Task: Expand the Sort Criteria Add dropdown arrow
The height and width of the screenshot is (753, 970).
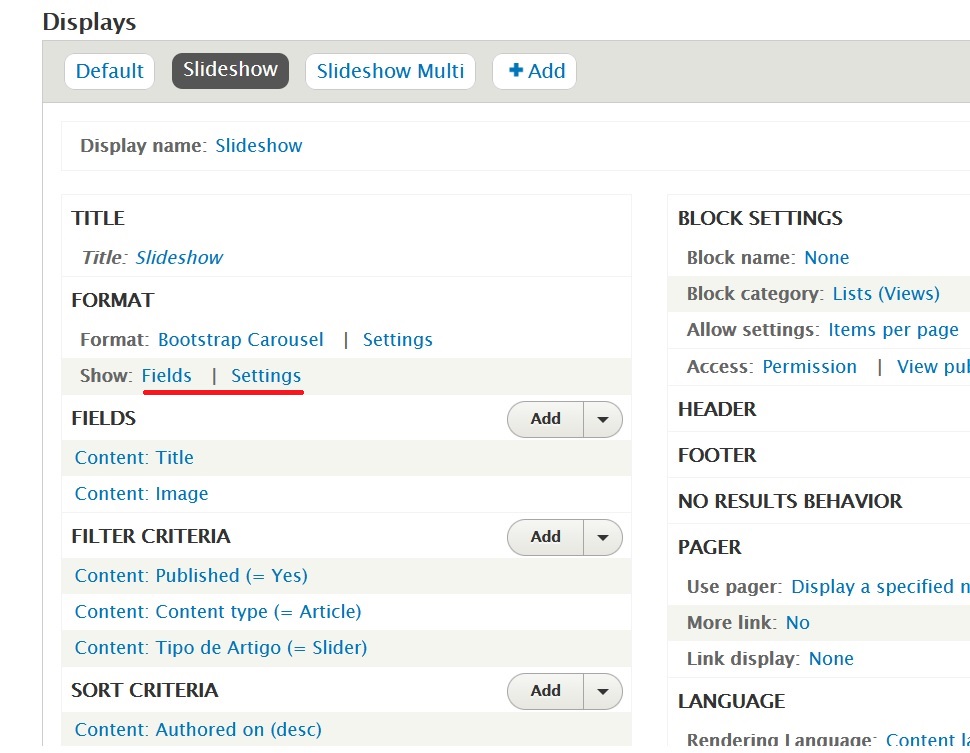Action: tap(602, 691)
